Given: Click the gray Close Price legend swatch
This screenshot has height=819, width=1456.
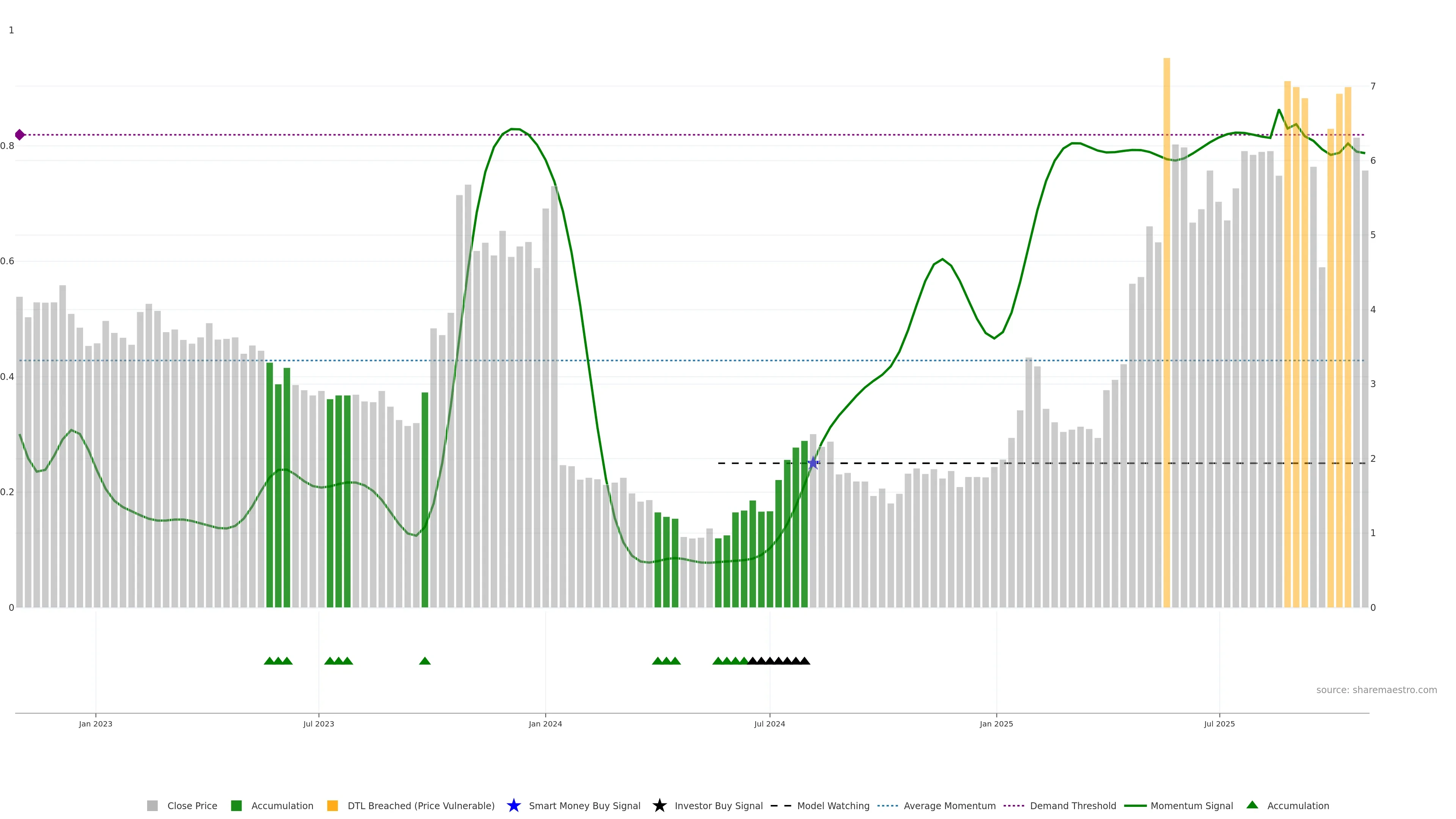Looking at the screenshot, I should pos(152,805).
